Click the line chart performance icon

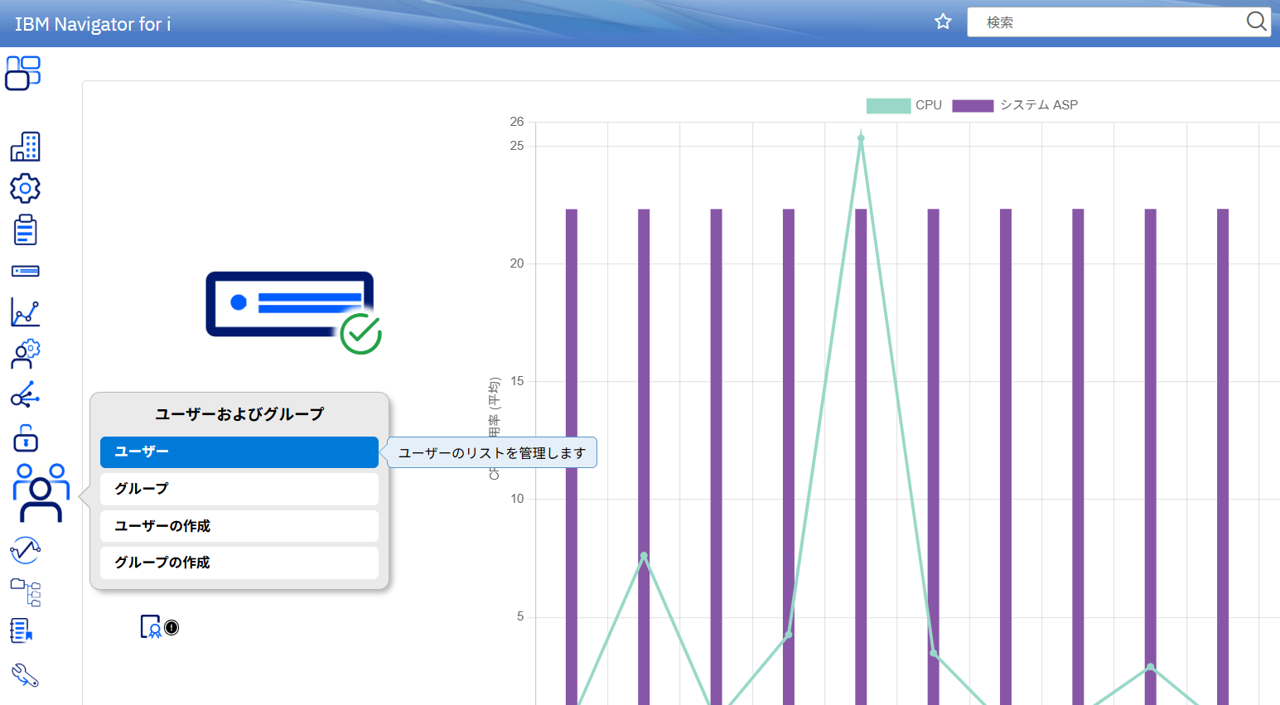25,313
